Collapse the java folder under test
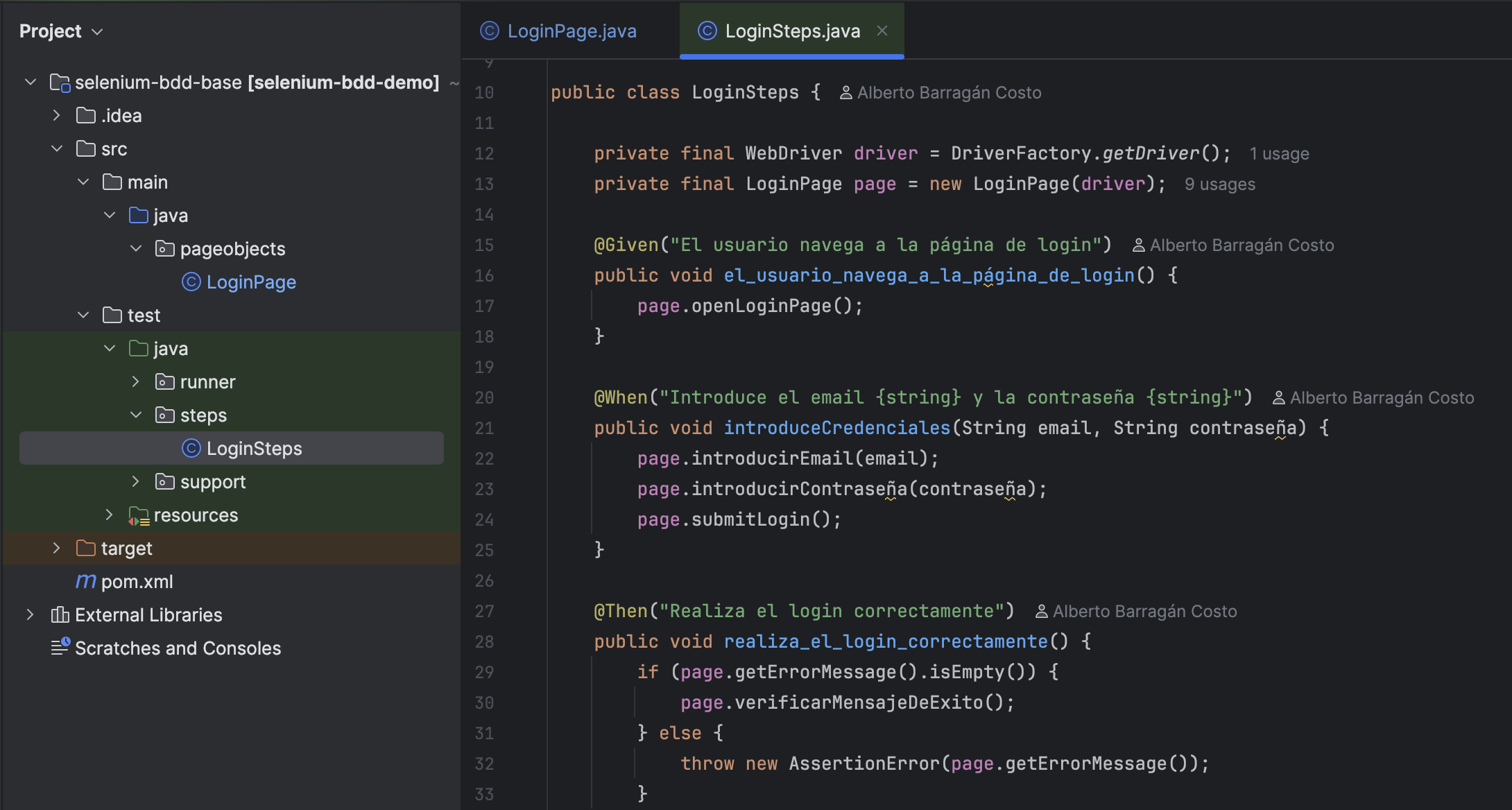This screenshot has height=810, width=1512. click(x=110, y=349)
